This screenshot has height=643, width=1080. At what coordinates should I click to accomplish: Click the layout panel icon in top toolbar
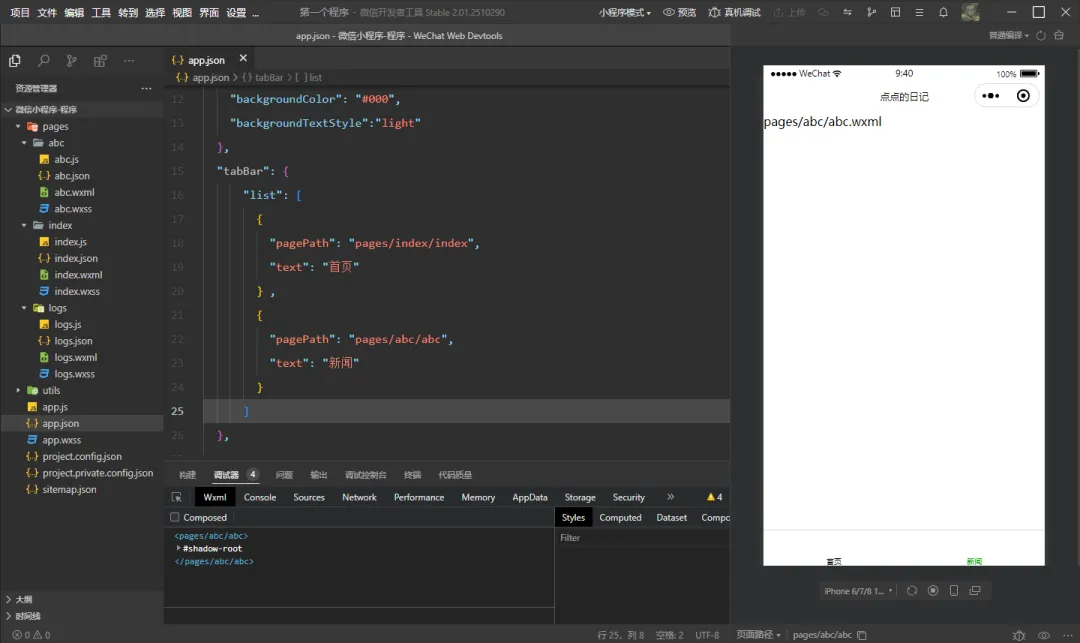coord(895,12)
